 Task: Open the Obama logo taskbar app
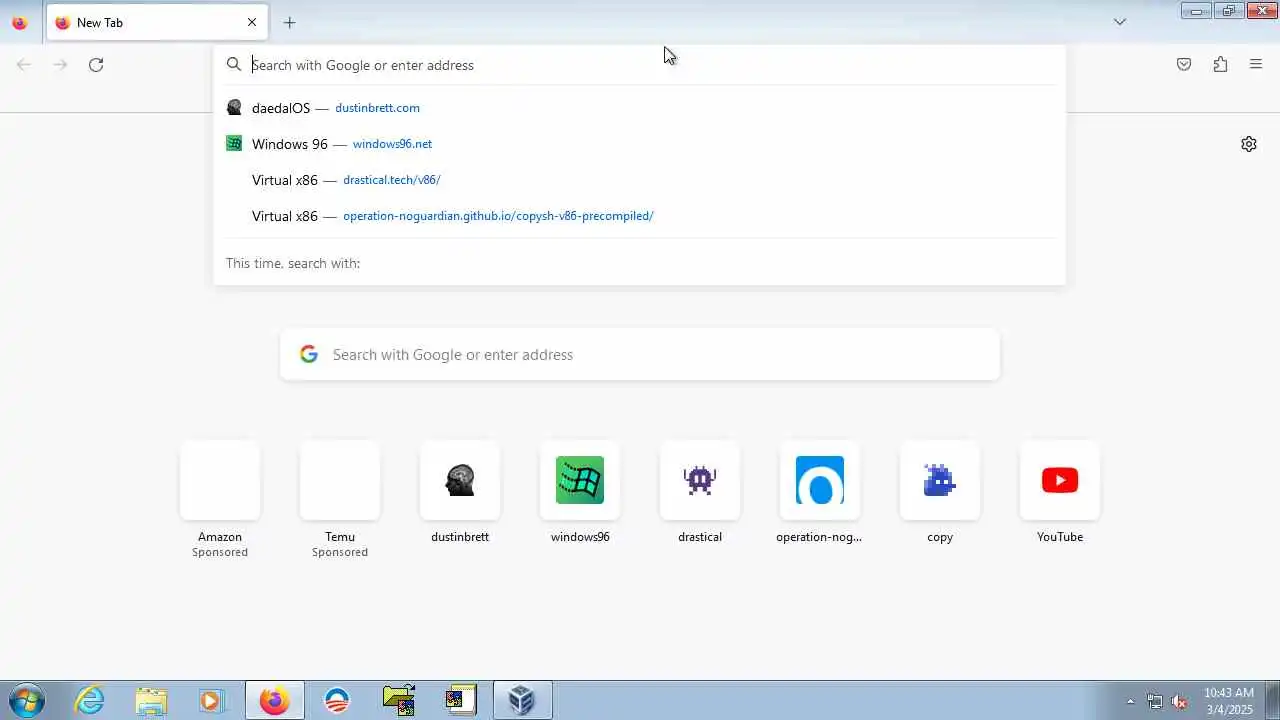tap(337, 700)
